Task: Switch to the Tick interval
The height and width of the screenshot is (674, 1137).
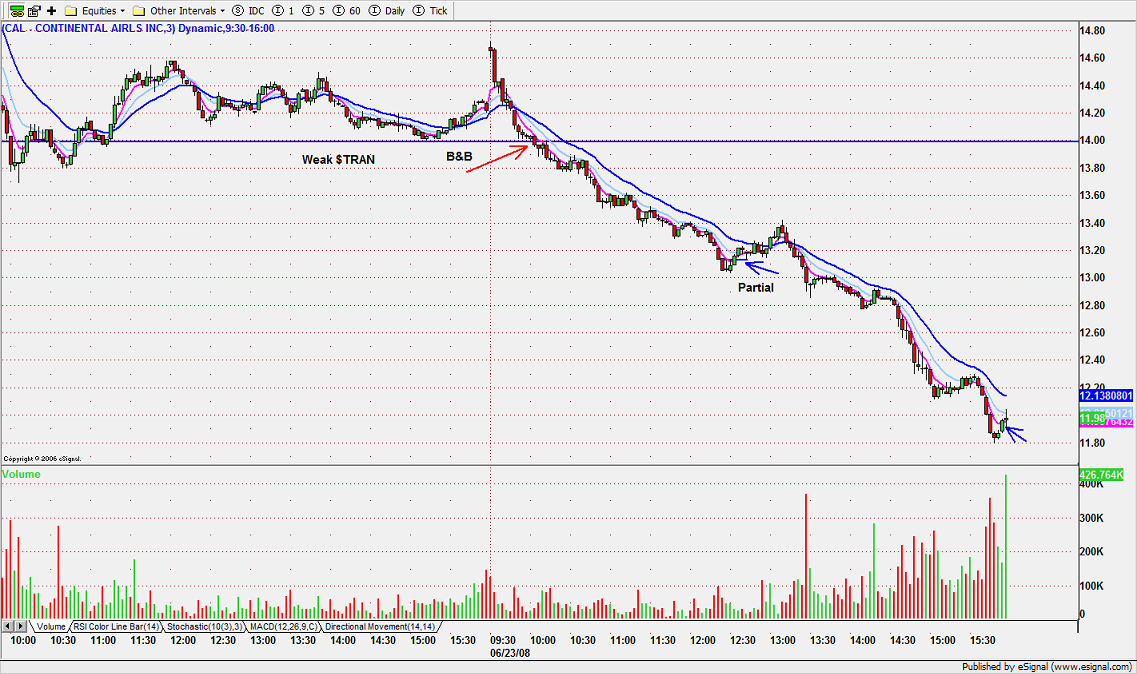Action: pyautogui.click(x=430, y=11)
